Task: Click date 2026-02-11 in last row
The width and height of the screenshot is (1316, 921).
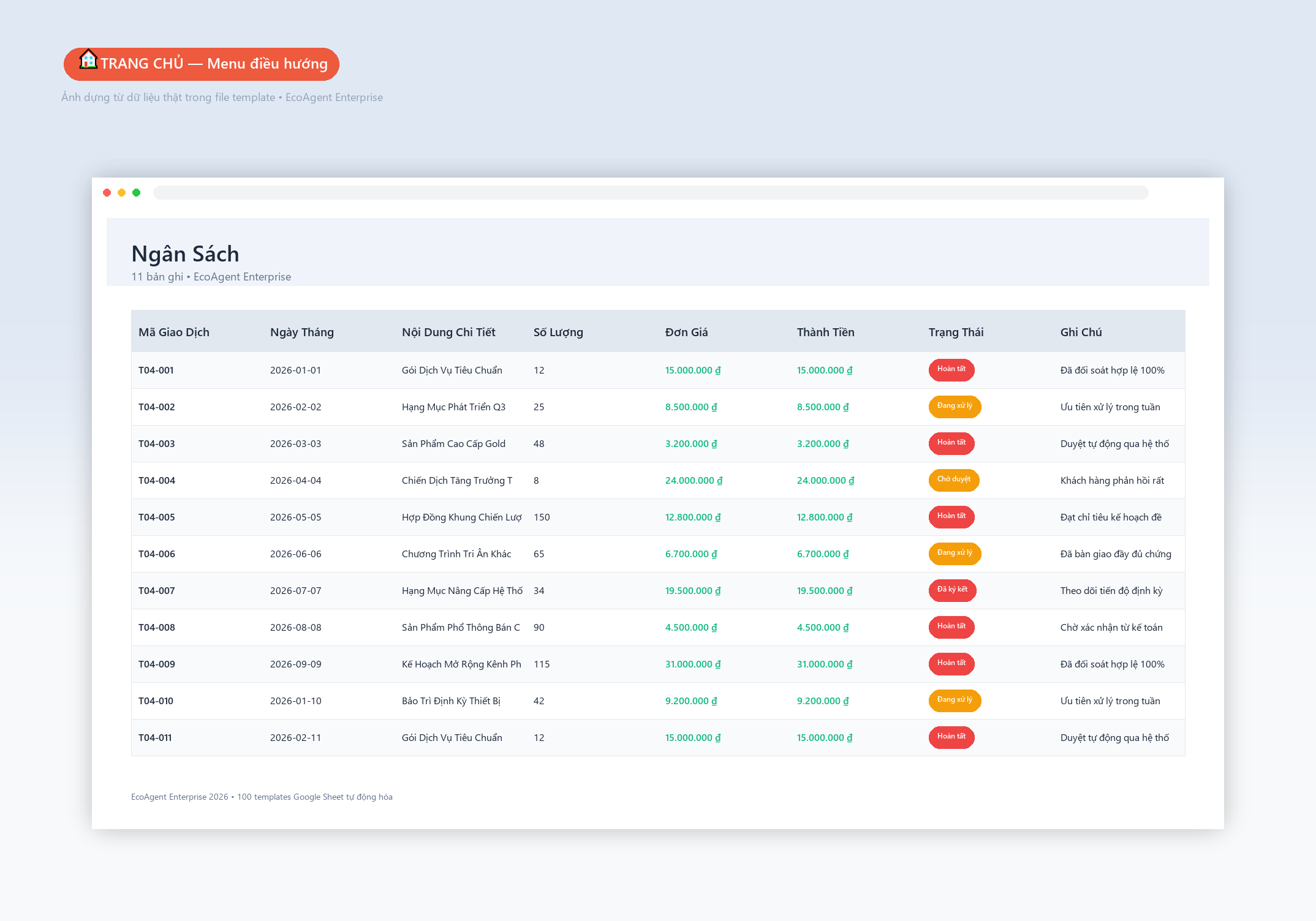Action: (296, 737)
